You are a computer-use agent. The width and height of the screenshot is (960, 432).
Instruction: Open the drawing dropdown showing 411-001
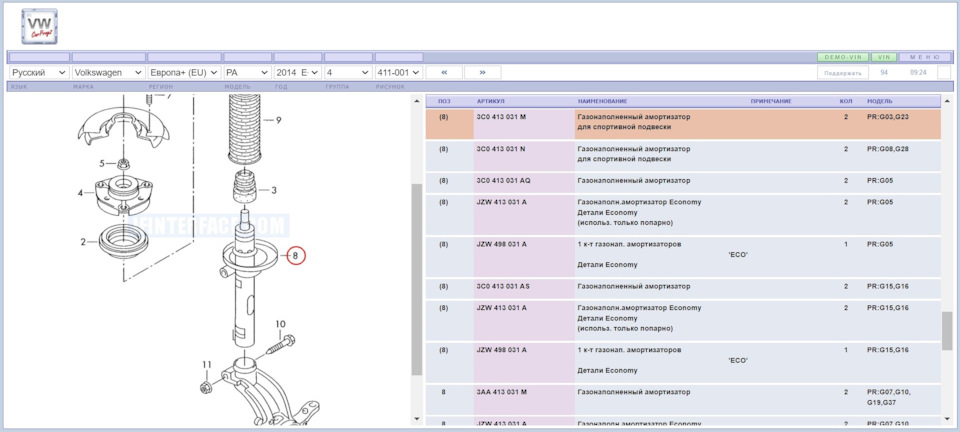399,72
